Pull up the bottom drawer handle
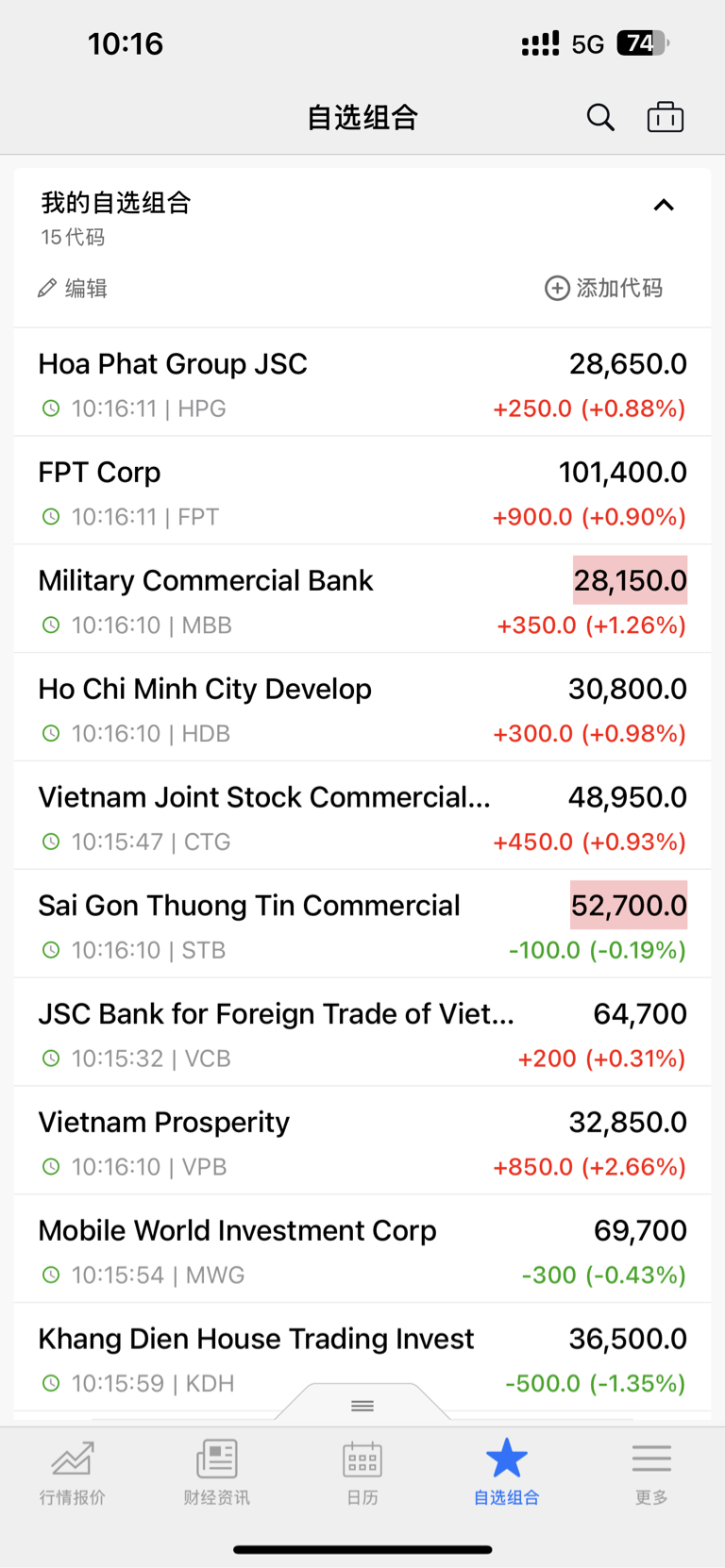Image resolution: width=725 pixels, height=1568 pixels. [x=362, y=1405]
